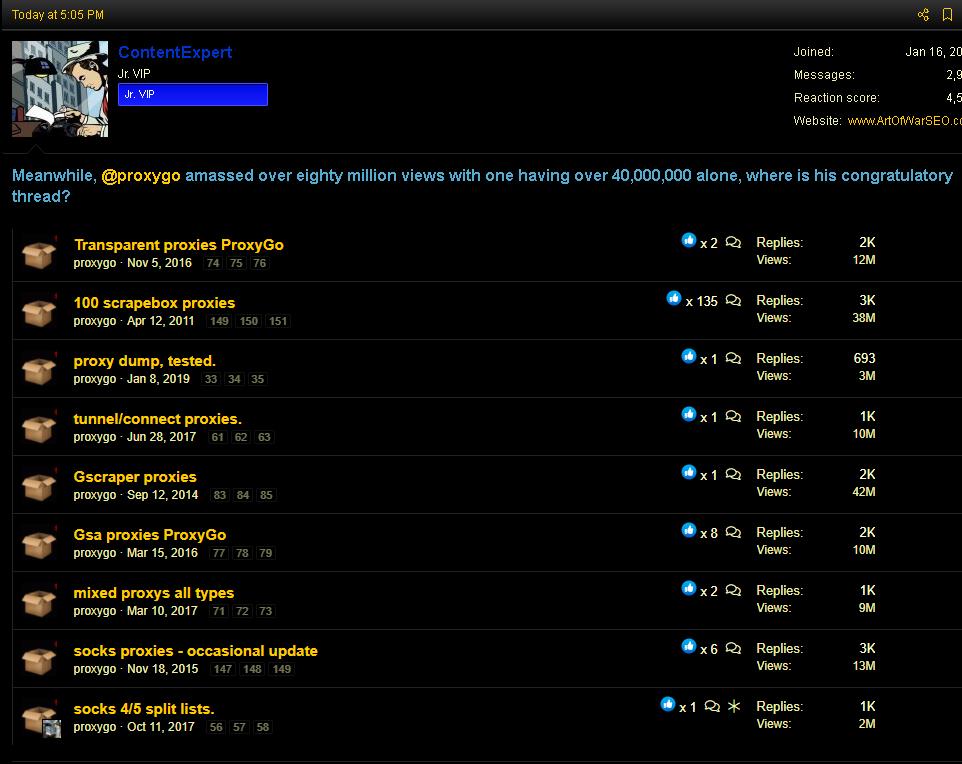The width and height of the screenshot is (962, 764).
Task: Click like icon on Gscraper proxies row
Action: tap(689, 473)
